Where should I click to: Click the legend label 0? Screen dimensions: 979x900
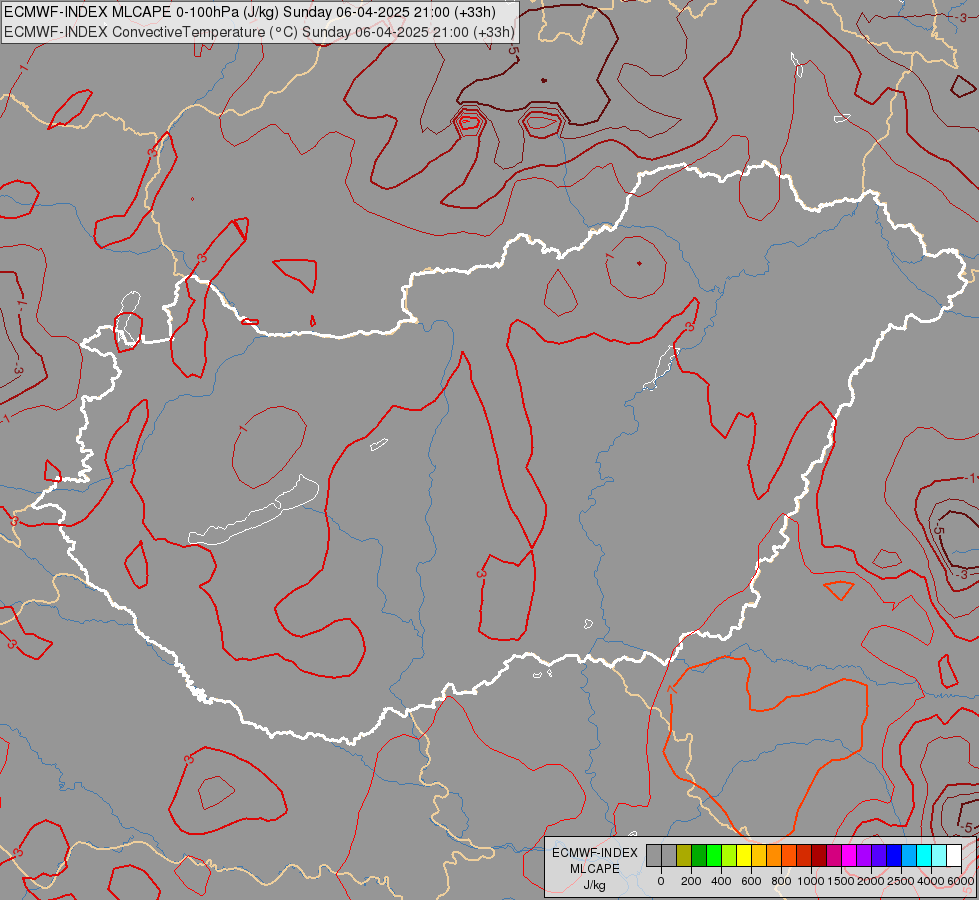(661, 881)
